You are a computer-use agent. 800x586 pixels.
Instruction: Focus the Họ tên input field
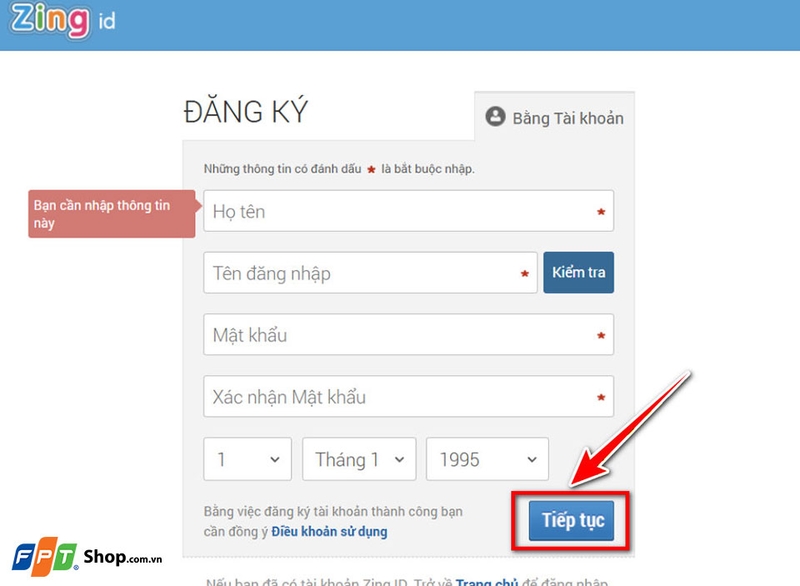point(408,211)
